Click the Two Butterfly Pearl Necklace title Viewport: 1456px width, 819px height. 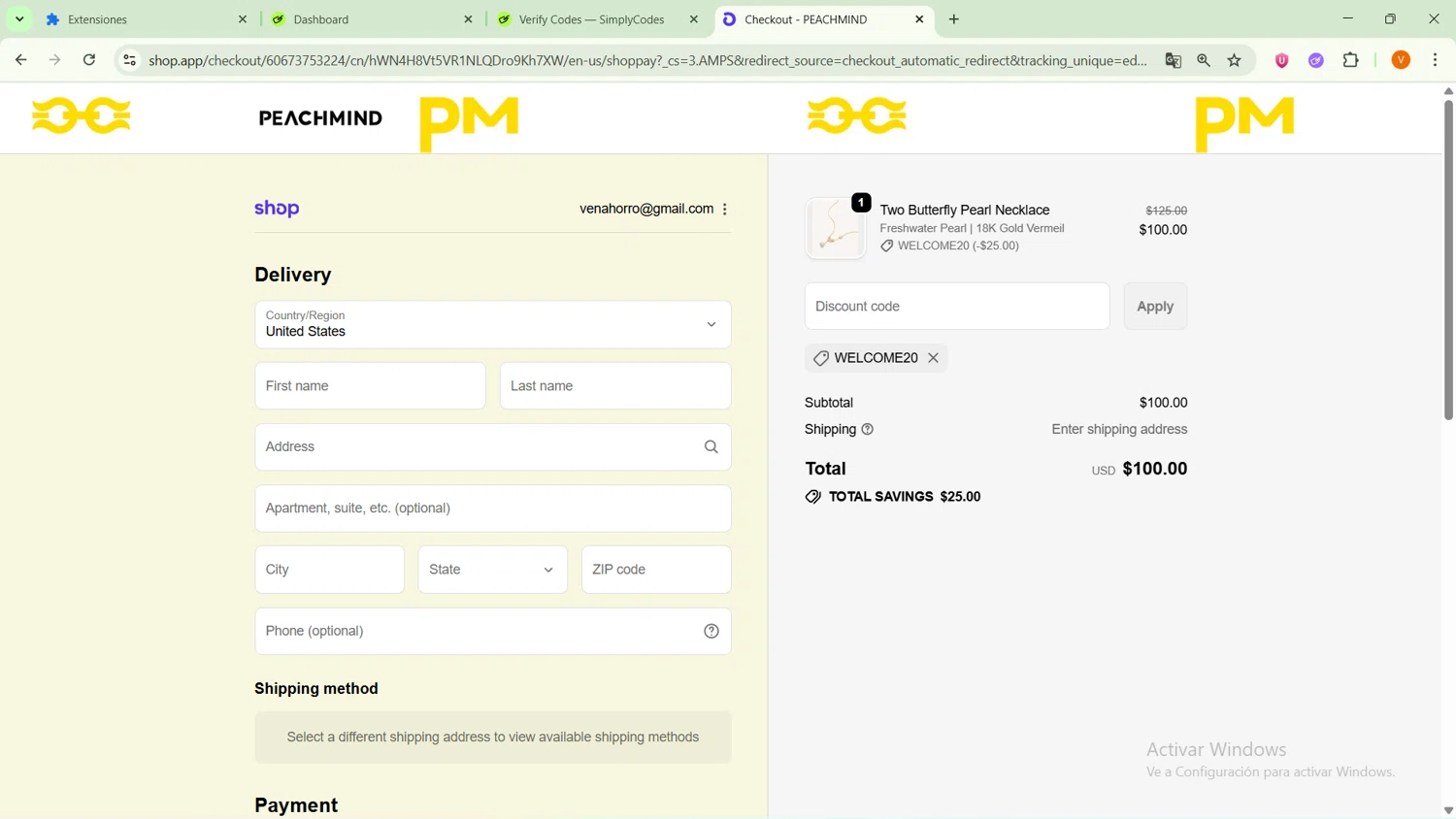(965, 210)
